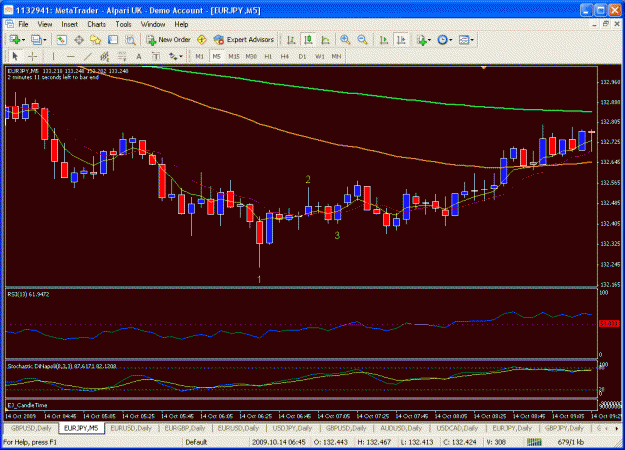Viewport: 625px width, 450px height.
Task: Switch timeframe to M1
Action: 199,56
